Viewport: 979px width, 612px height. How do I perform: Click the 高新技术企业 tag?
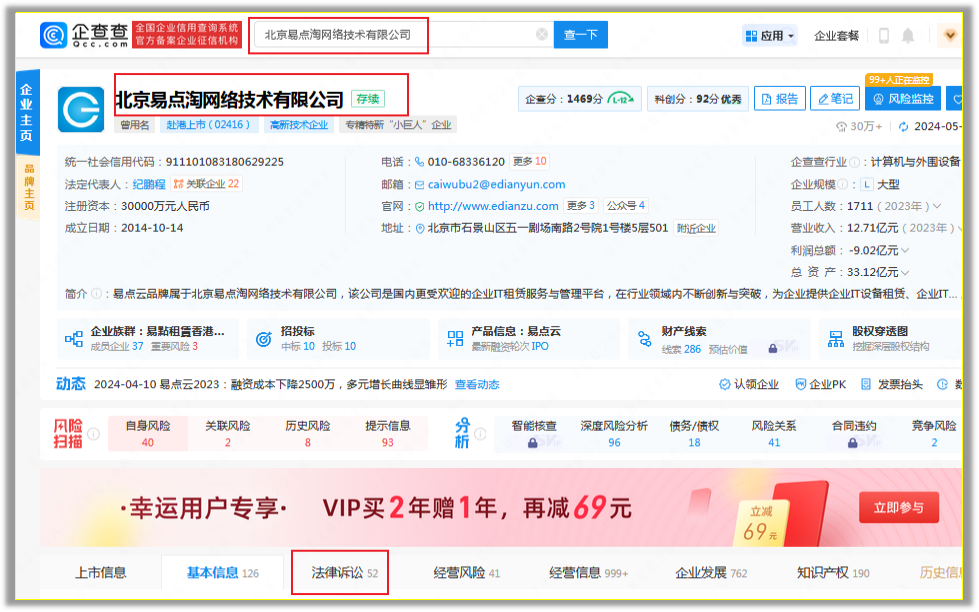[x=298, y=125]
